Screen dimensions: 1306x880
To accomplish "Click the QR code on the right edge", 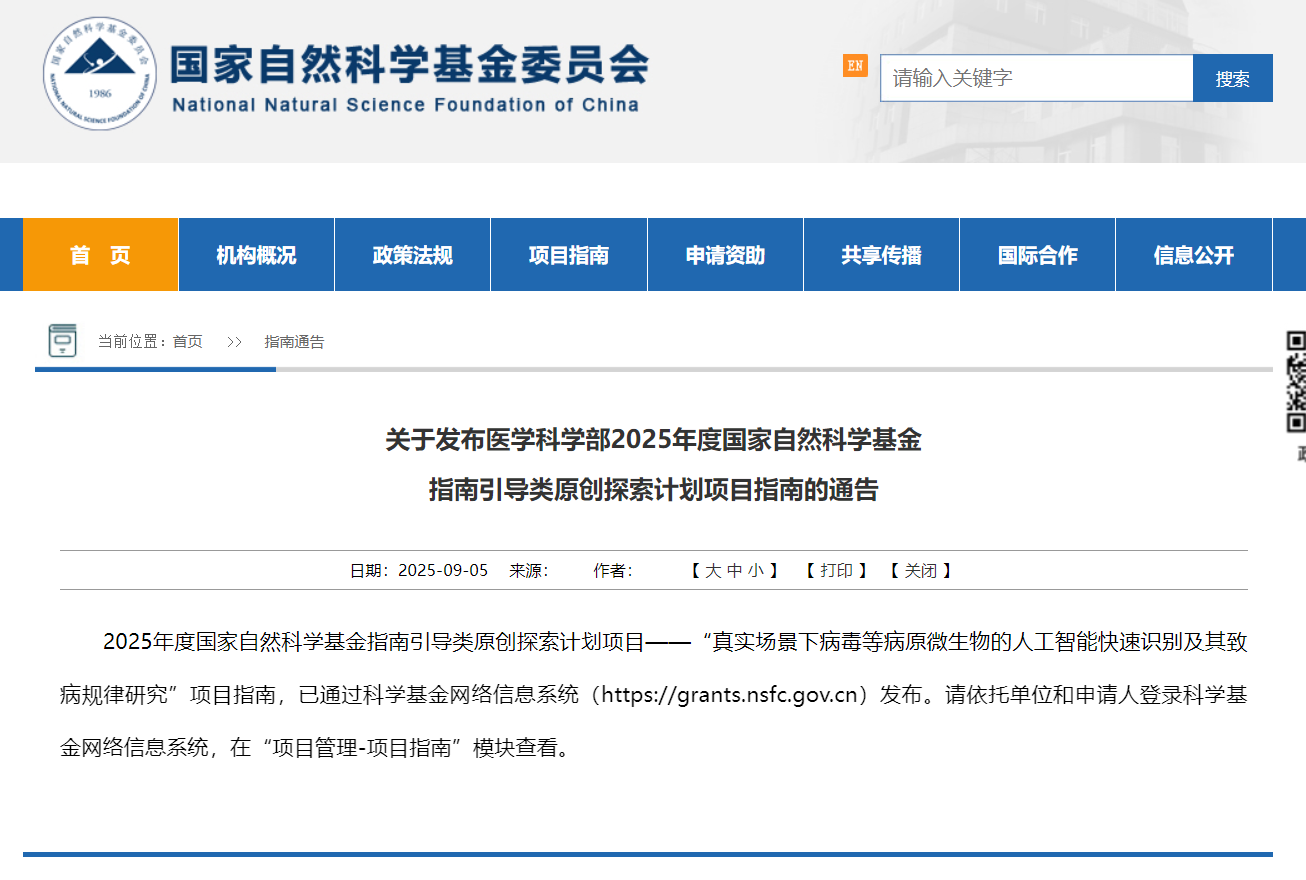I will coord(1296,382).
